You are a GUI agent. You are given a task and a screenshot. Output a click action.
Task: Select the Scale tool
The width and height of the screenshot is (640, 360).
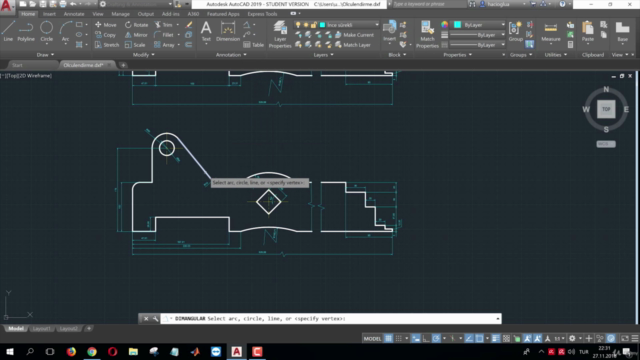(135, 45)
